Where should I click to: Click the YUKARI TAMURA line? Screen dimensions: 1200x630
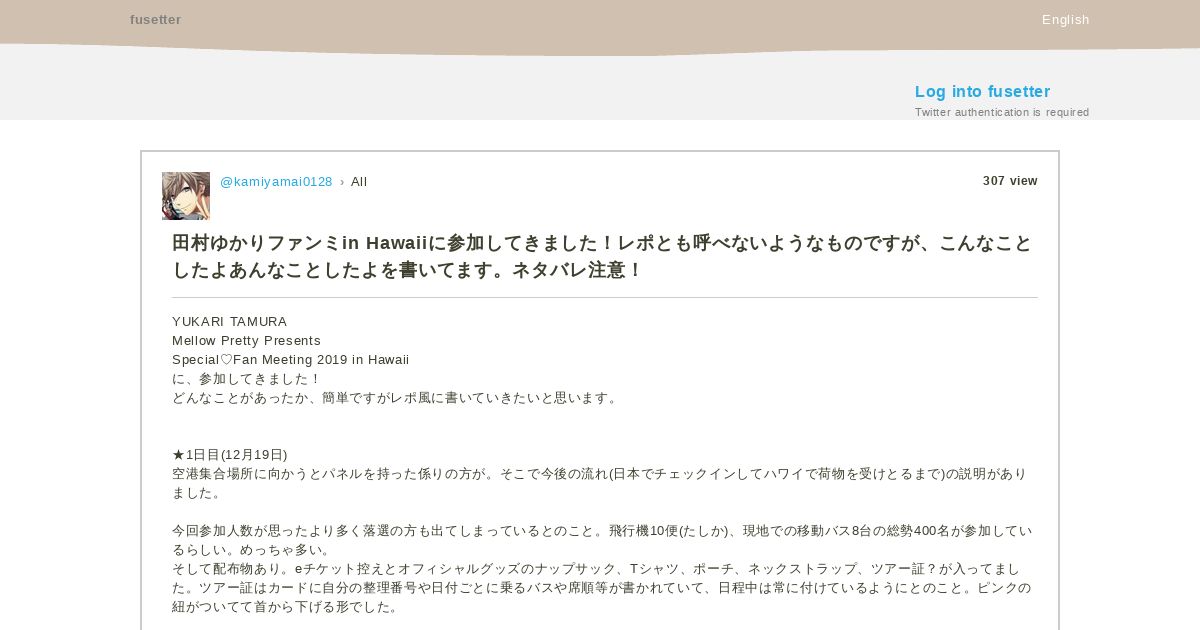click(229, 322)
